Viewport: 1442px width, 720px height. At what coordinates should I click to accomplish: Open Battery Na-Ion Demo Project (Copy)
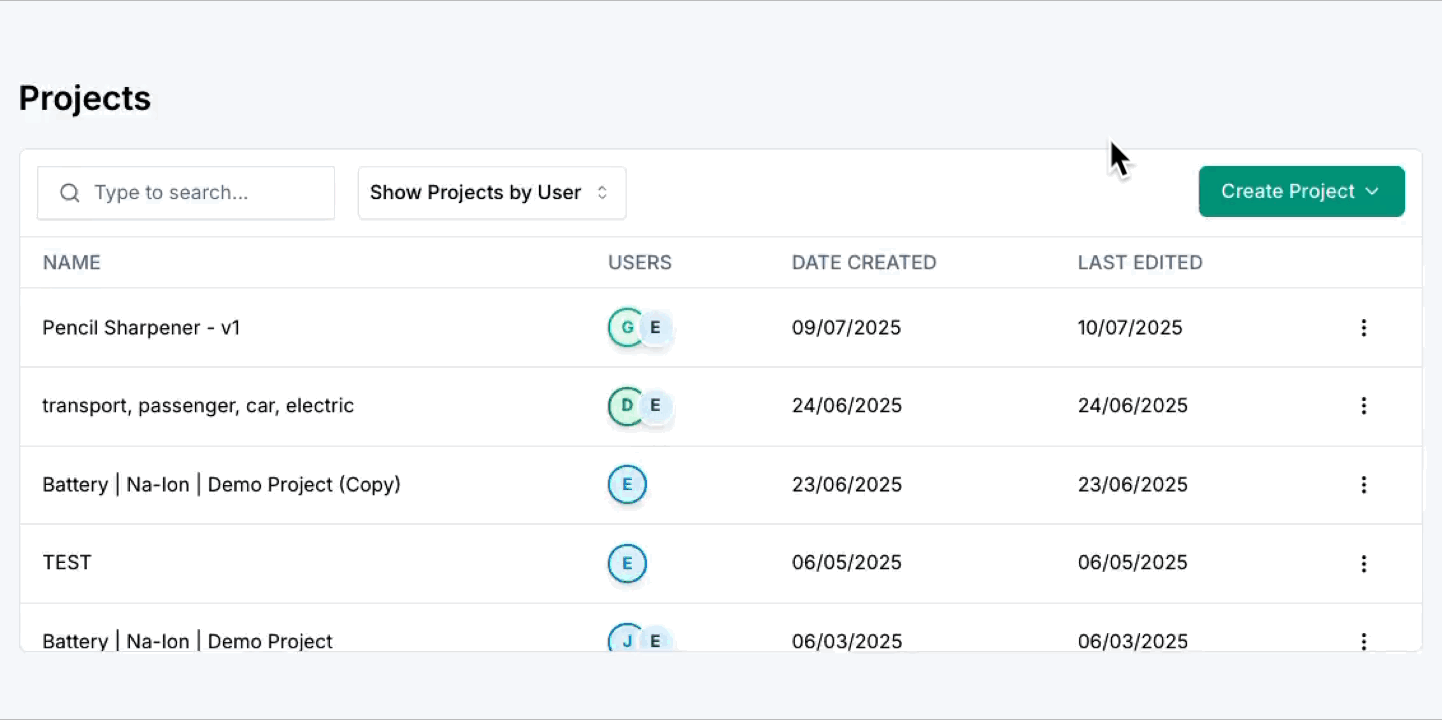[221, 485]
